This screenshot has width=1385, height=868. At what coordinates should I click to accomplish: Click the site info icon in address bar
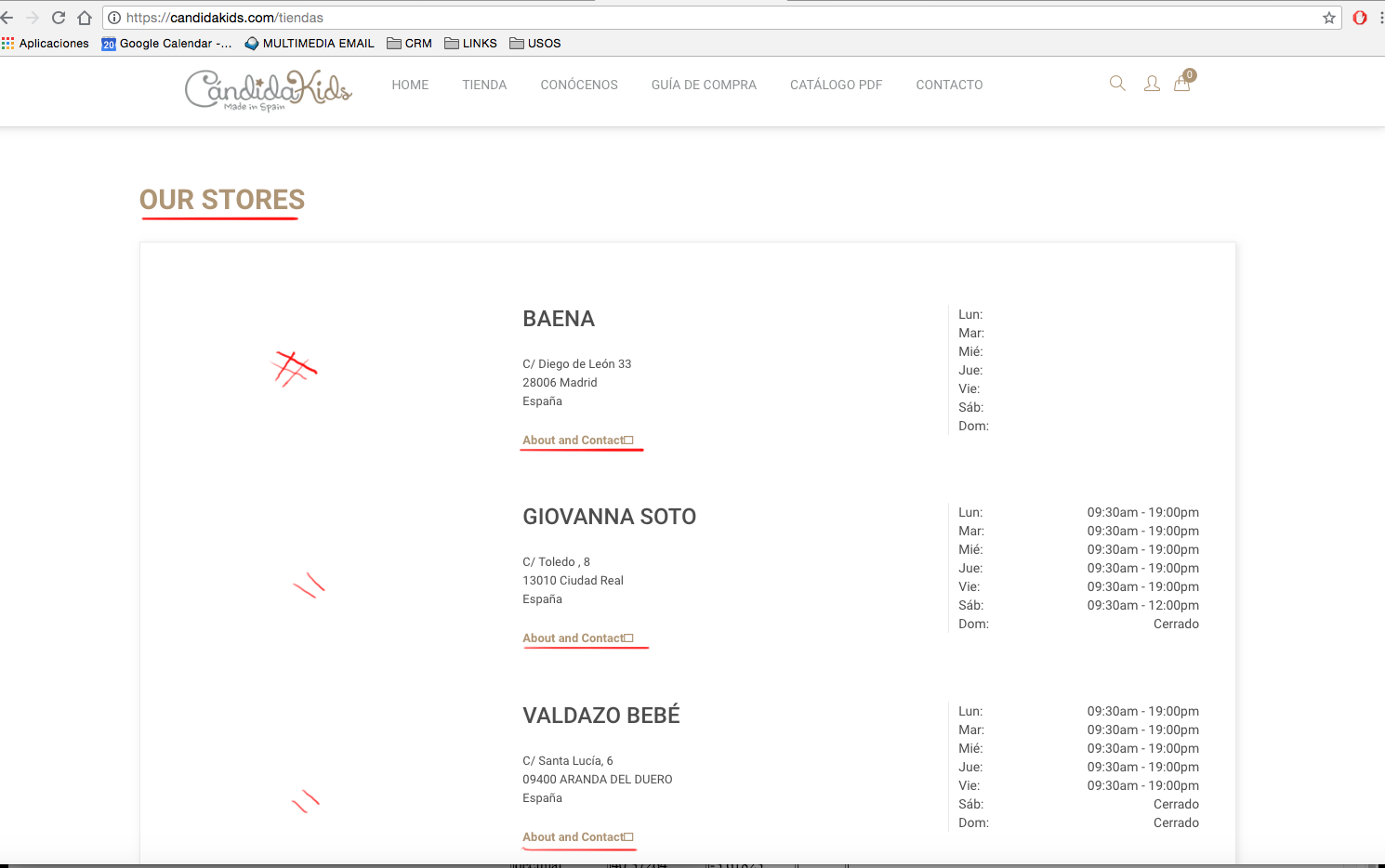[114, 18]
